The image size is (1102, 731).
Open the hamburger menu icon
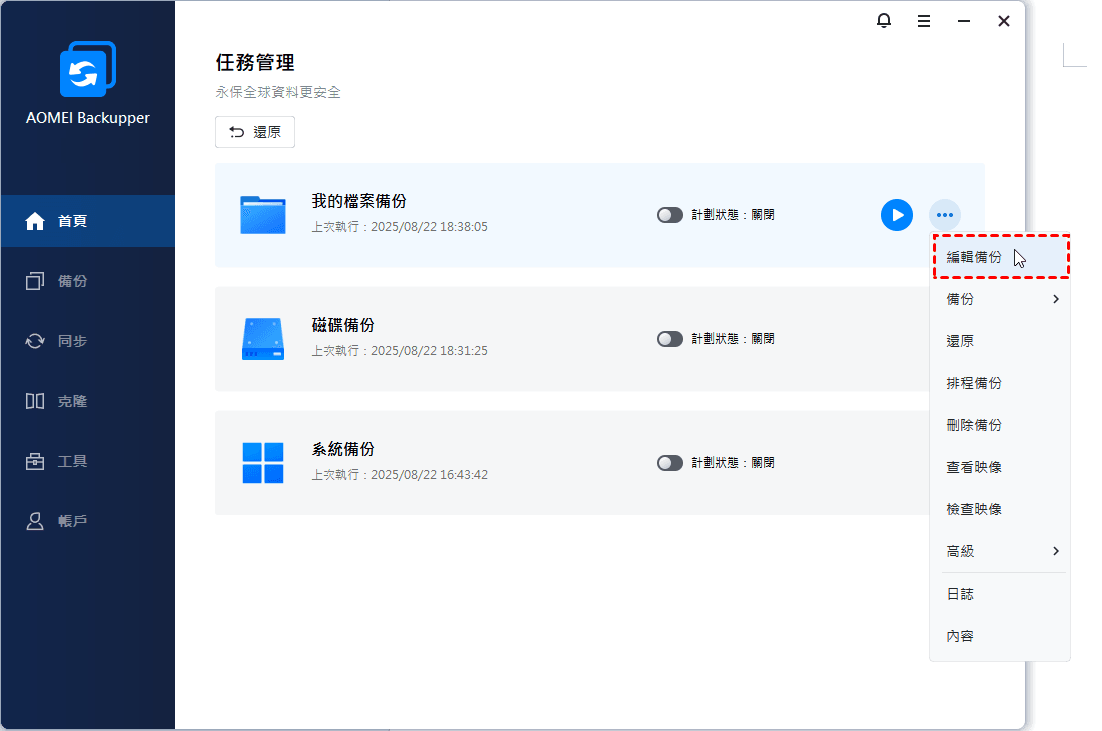(923, 21)
